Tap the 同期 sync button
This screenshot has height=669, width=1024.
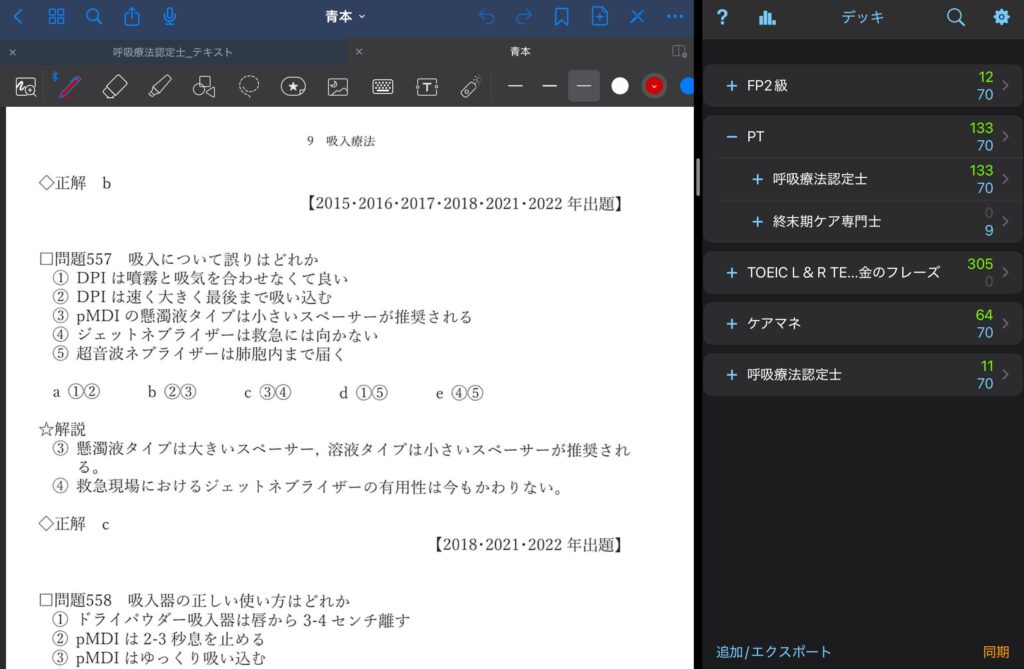point(995,652)
